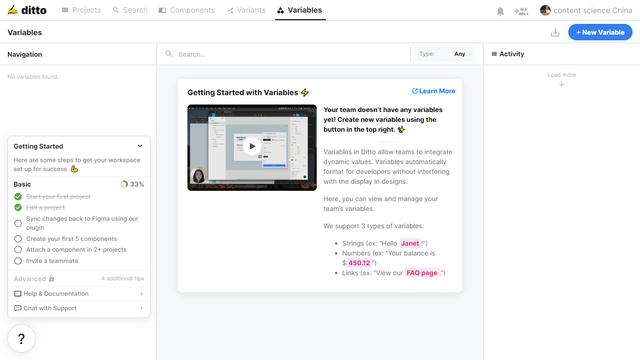Image resolution: width=640 pixels, height=360 pixels.
Task: Click the progress circle next to 33%
Action: (x=124, y=184)
